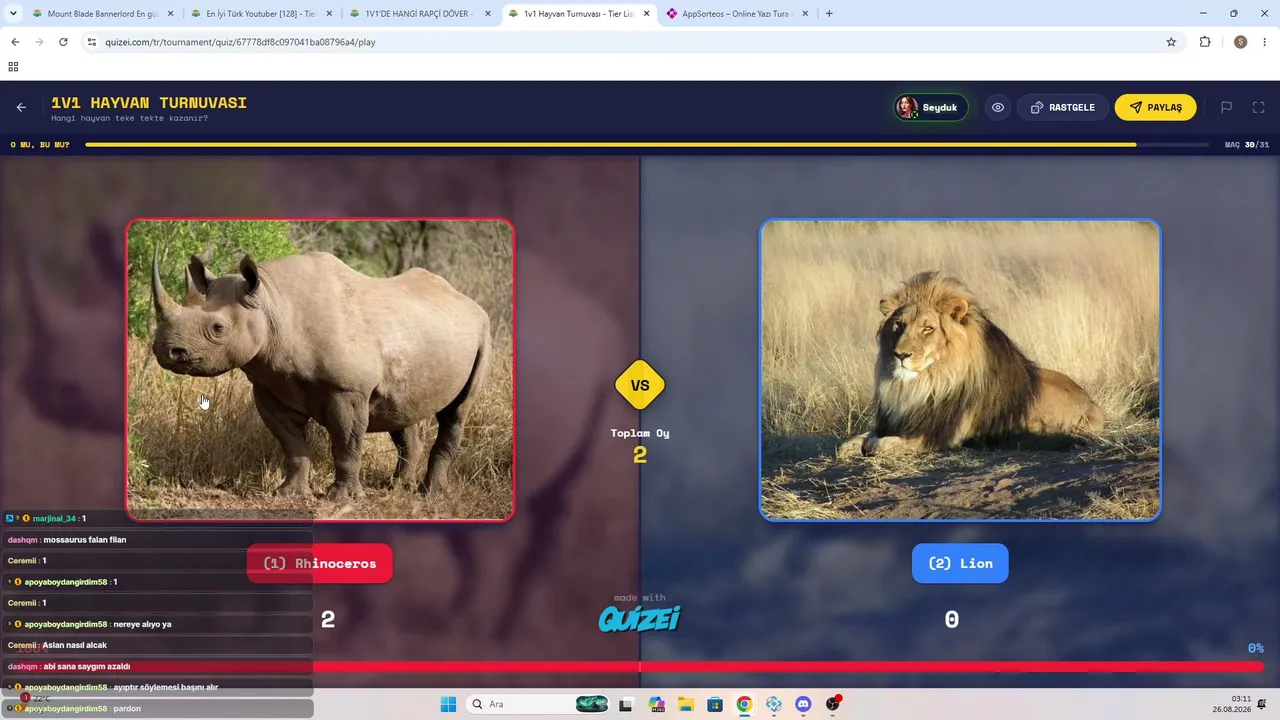This screenshot has height=720, width=1280.
Task: Share the tournament with PAYLAŞ
Action: pos(1155,107)
